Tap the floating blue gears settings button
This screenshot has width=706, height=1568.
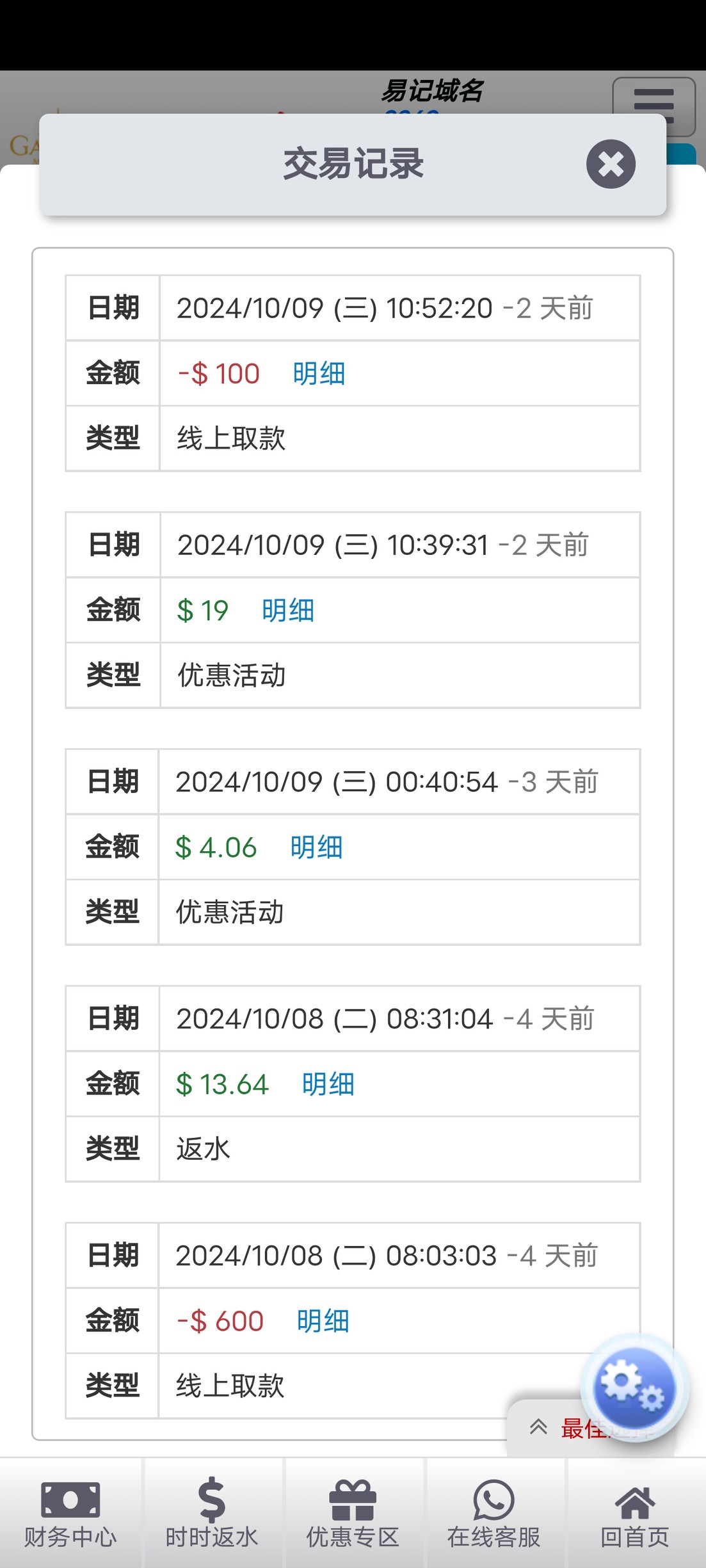634,1388
